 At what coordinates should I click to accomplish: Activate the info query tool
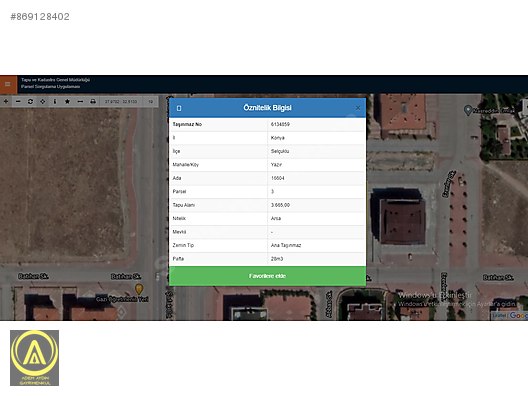[x=55, y=101]
